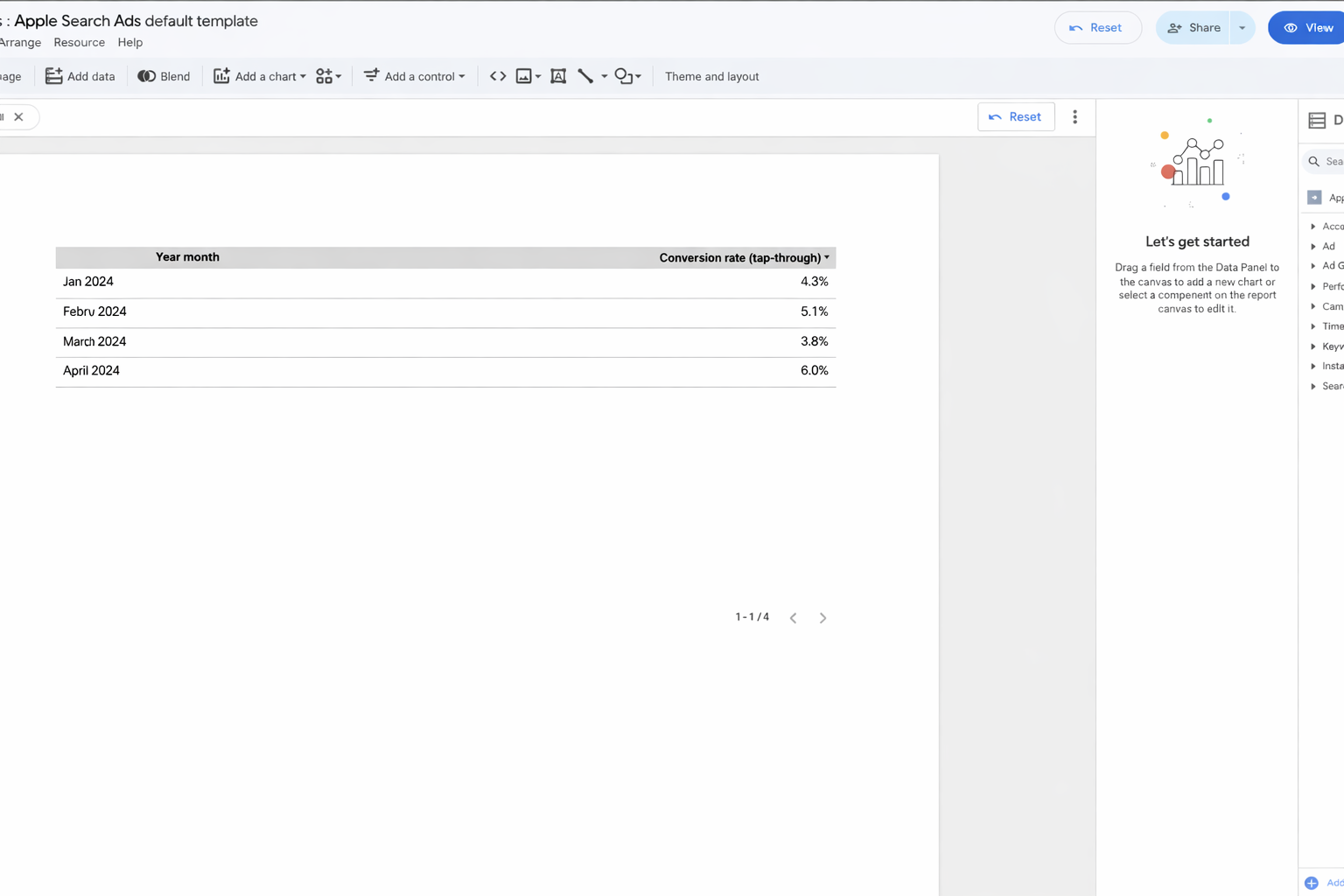This screenshot has height=896, width=1344.
Task: Click the Add data toolbar button
Action: pyautogui.click(x=80, y=76)
